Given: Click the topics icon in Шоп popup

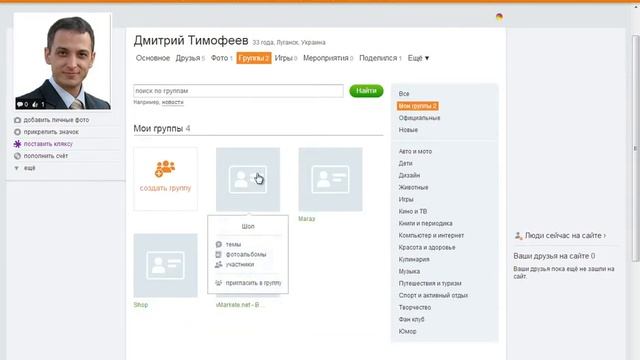Looking at the screenshot, I should click(x=219, y=244).
